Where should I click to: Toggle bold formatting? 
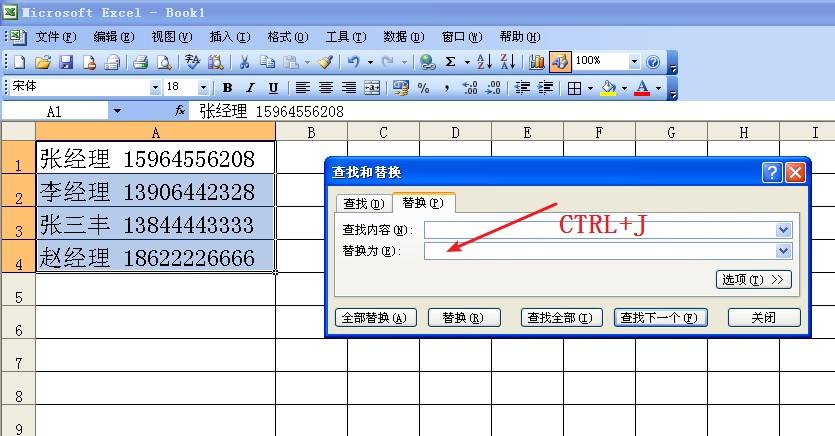(227, 88)
